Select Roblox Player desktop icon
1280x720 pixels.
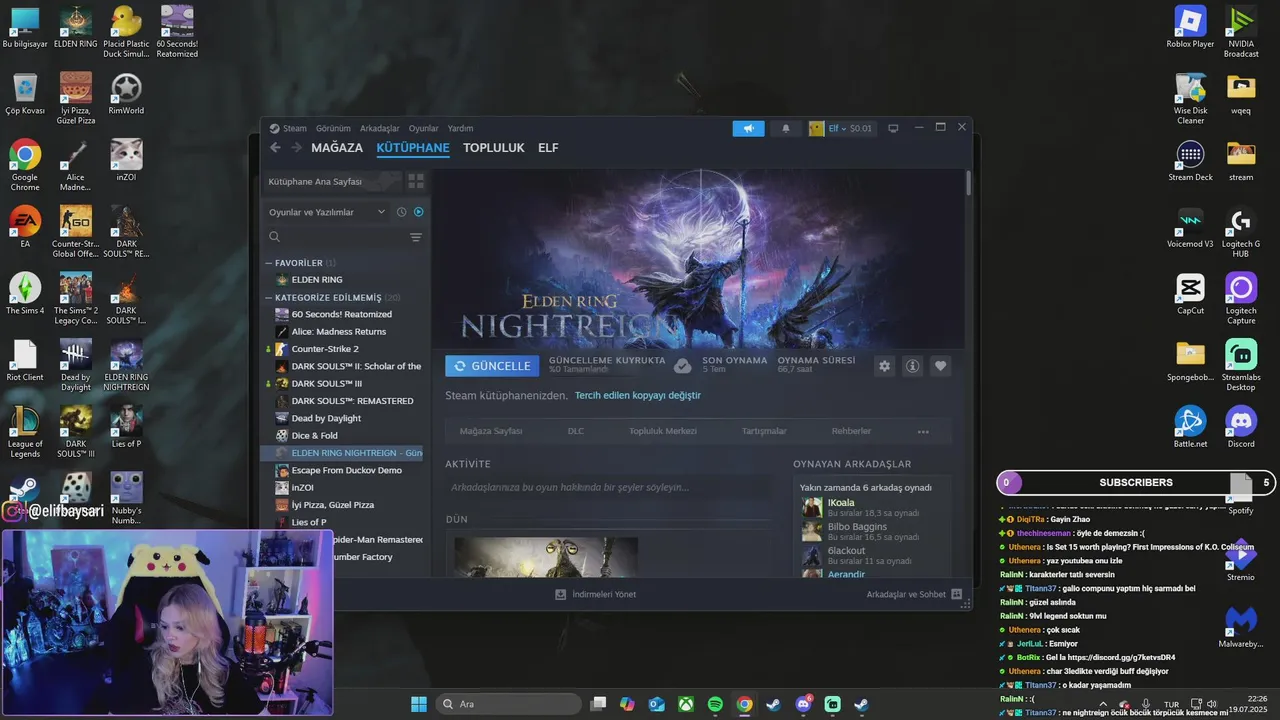point(1190,27)
